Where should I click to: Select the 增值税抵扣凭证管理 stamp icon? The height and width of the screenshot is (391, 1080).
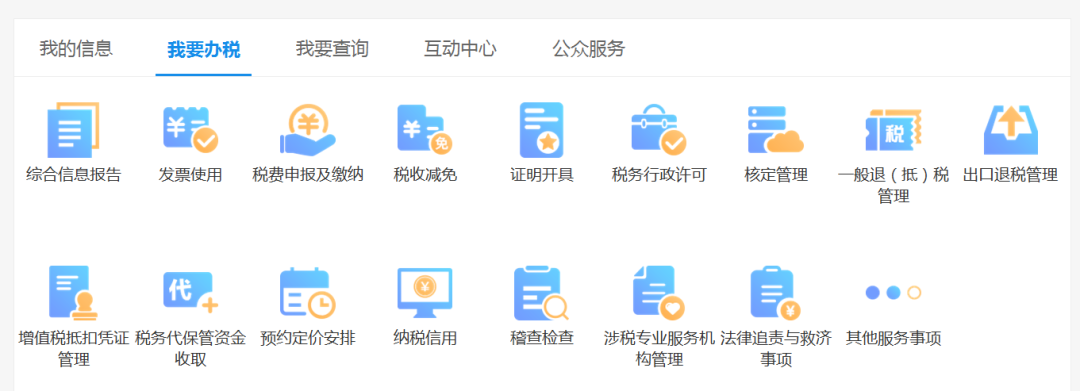[x=73, y=293]
